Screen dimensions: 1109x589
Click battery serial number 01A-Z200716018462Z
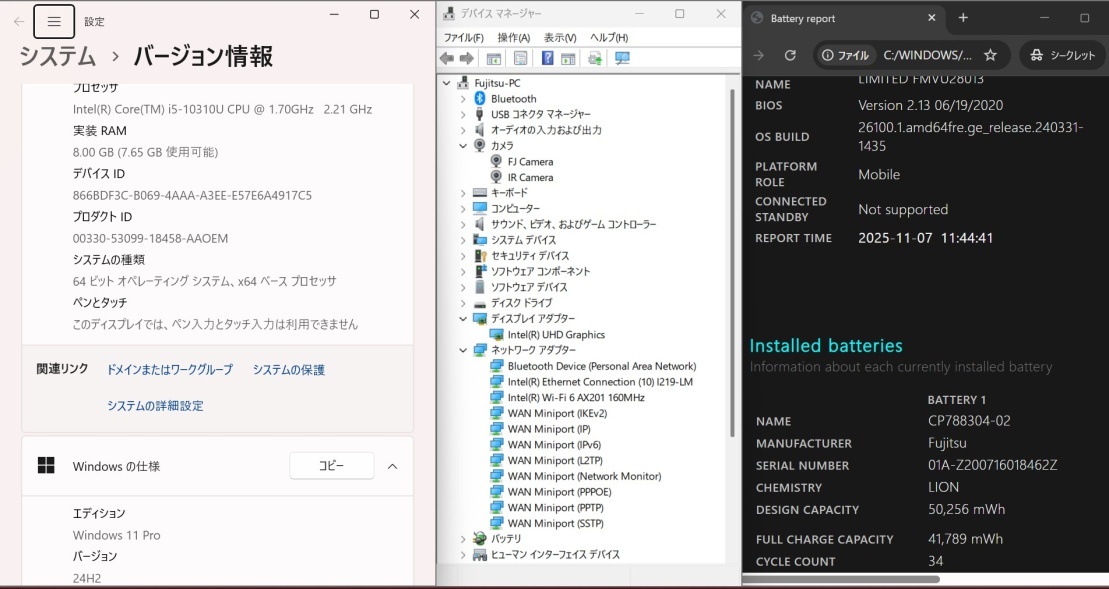tap(993, 465)
